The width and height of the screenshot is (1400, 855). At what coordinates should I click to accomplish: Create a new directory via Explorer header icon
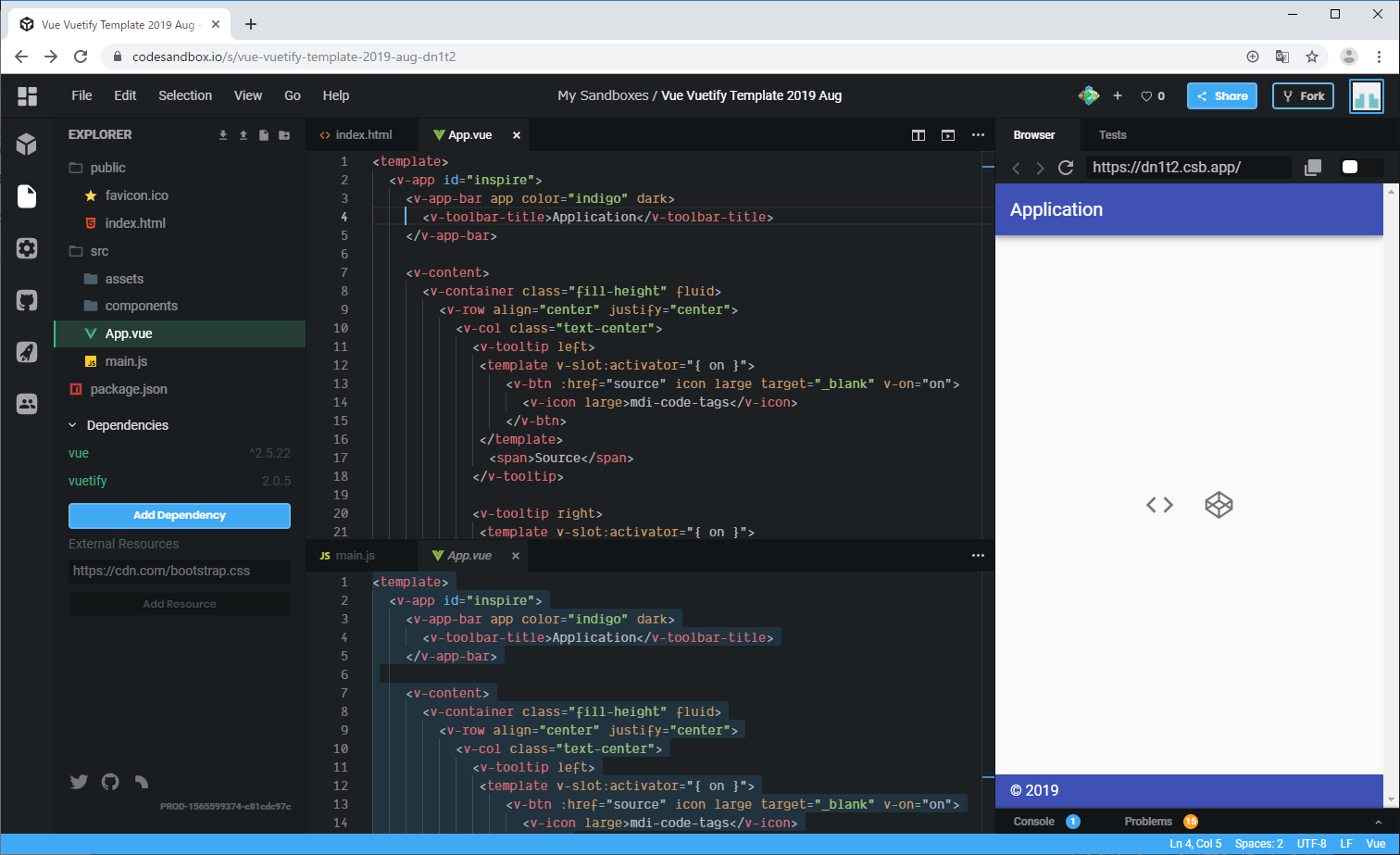point(284,135)
